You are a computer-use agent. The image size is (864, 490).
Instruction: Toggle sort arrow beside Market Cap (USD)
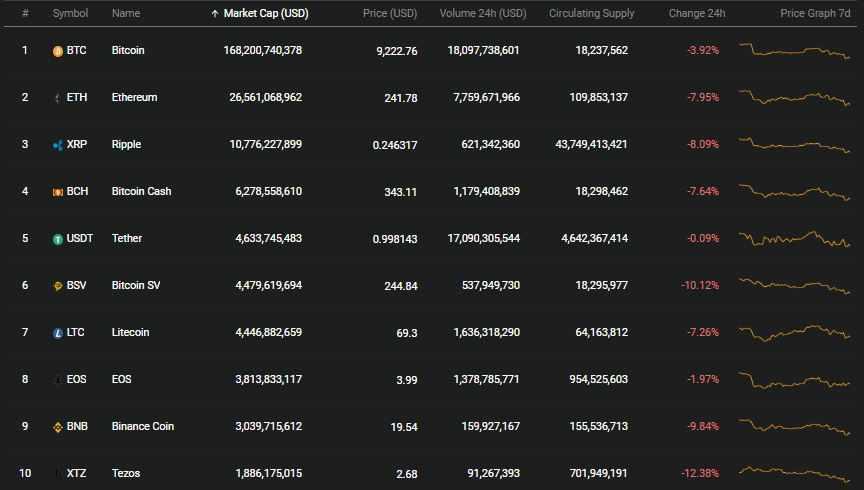coord(215,14)
